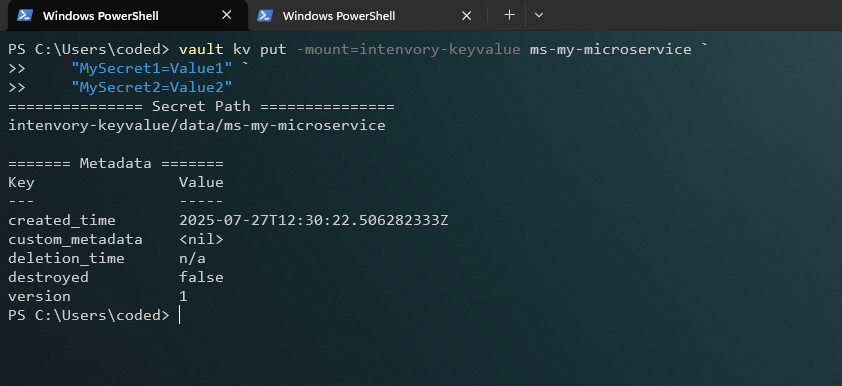
Task: Click PowerShell icon on first tab
Action: (25, 16)
